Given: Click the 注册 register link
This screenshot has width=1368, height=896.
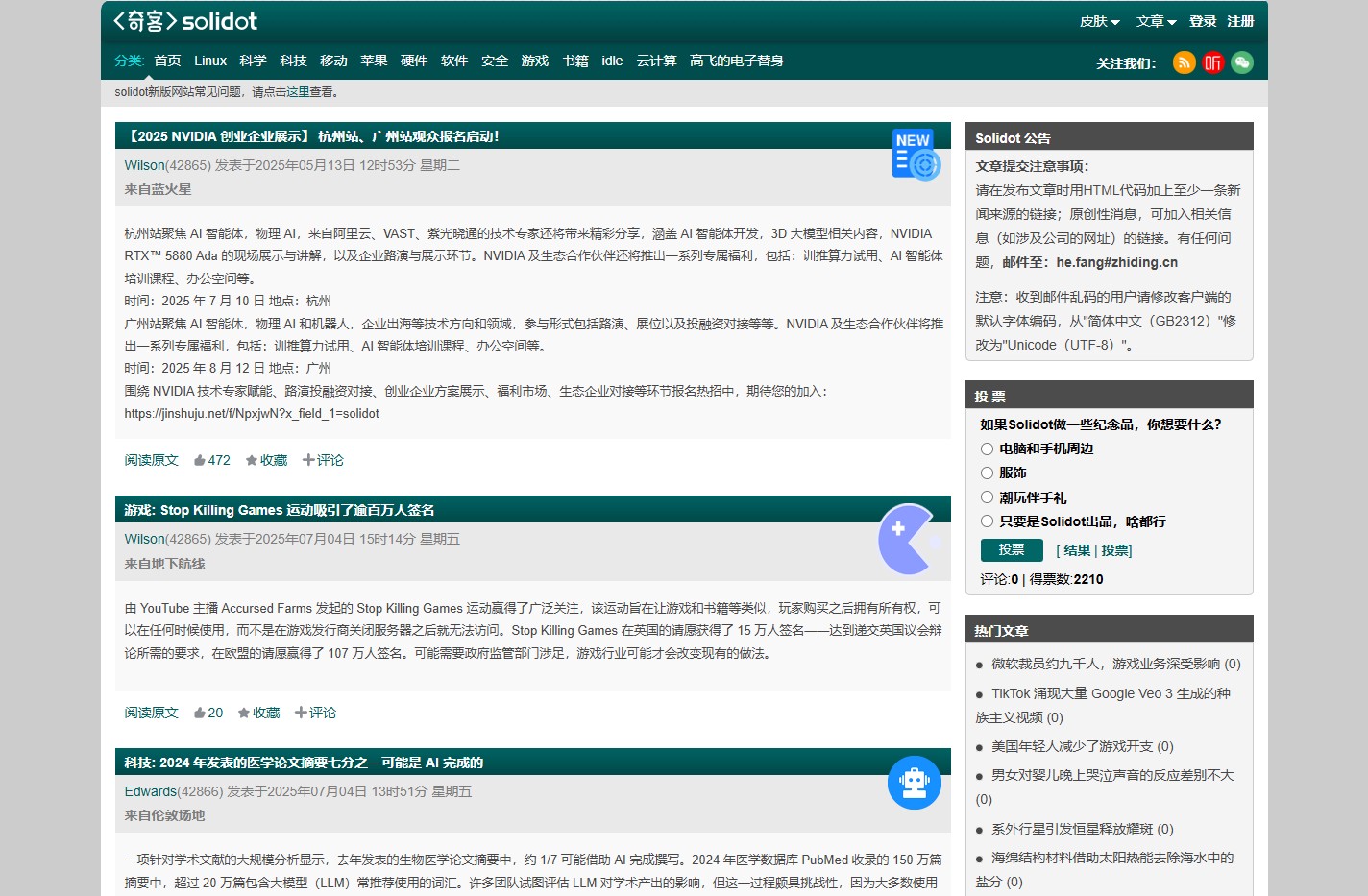Looking at the screenshot, I should (1240, 21).
